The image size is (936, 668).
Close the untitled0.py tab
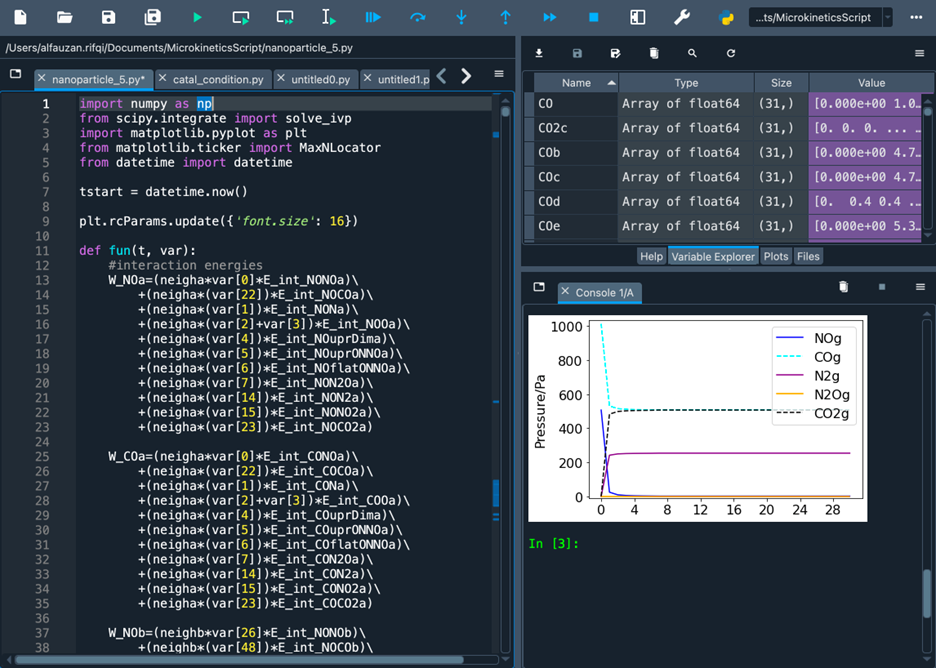pos(281,78)
